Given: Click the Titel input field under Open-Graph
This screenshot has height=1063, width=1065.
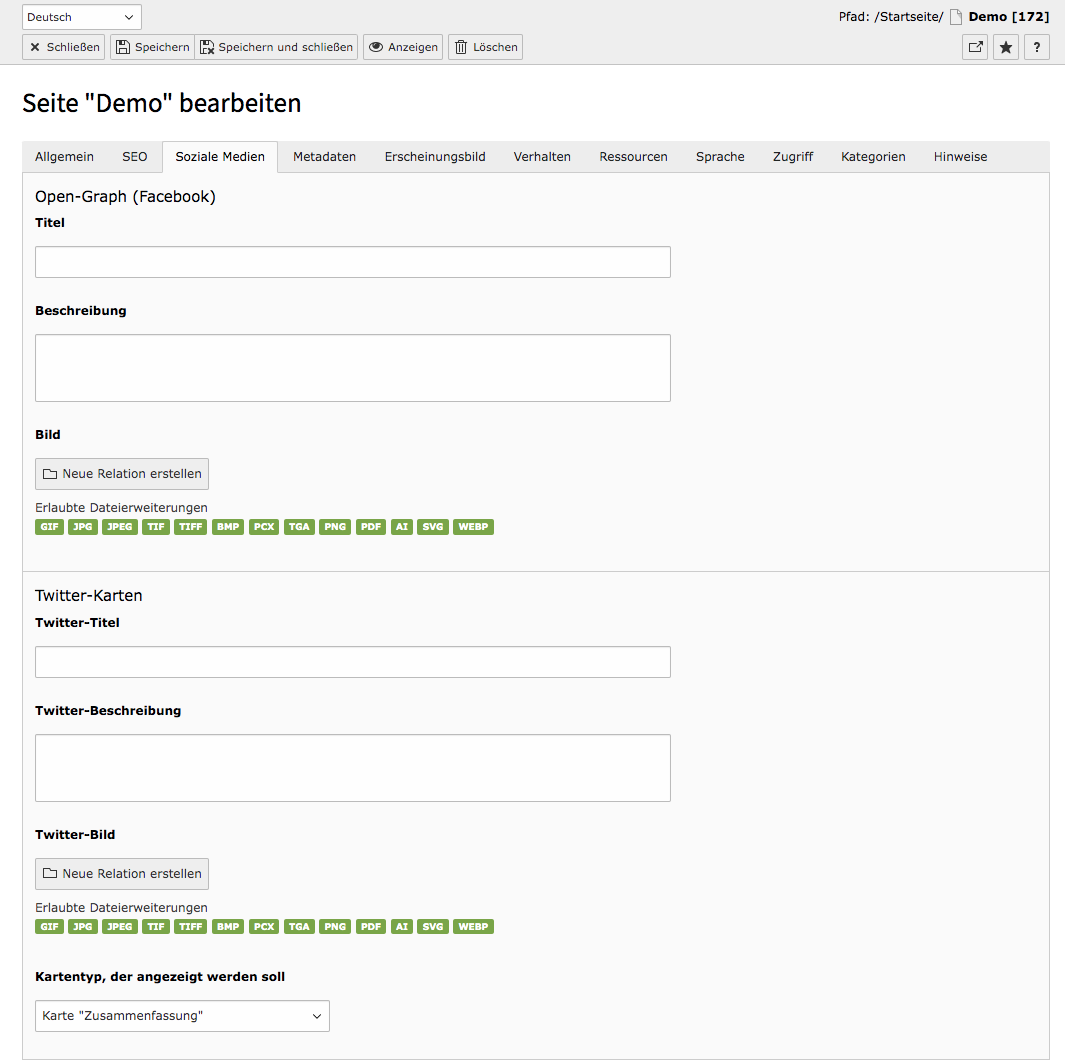Looking at the screenshot, I should pyautogui.click(x=352, y=261).
